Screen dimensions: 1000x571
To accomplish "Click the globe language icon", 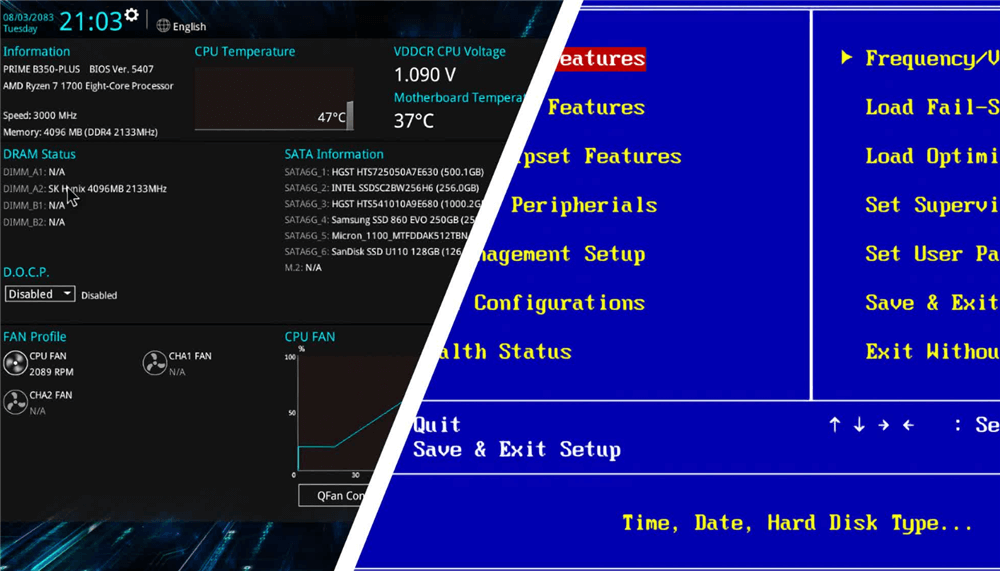I will pos(164,26).
